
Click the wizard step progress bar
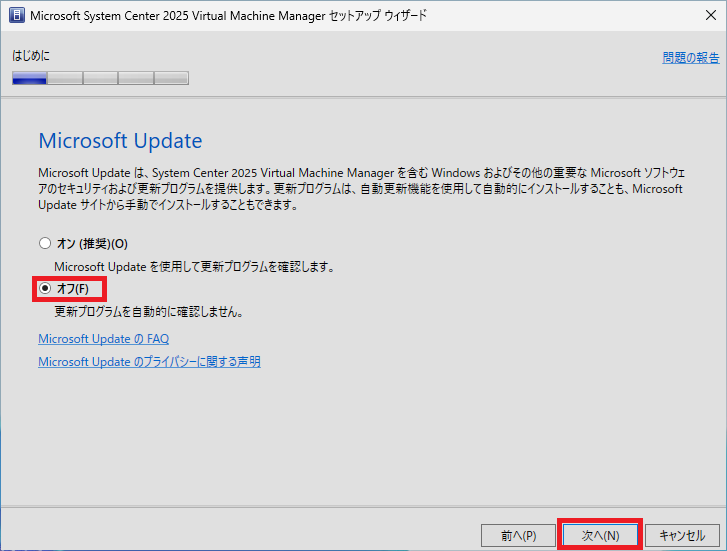[x=100, y=78]
